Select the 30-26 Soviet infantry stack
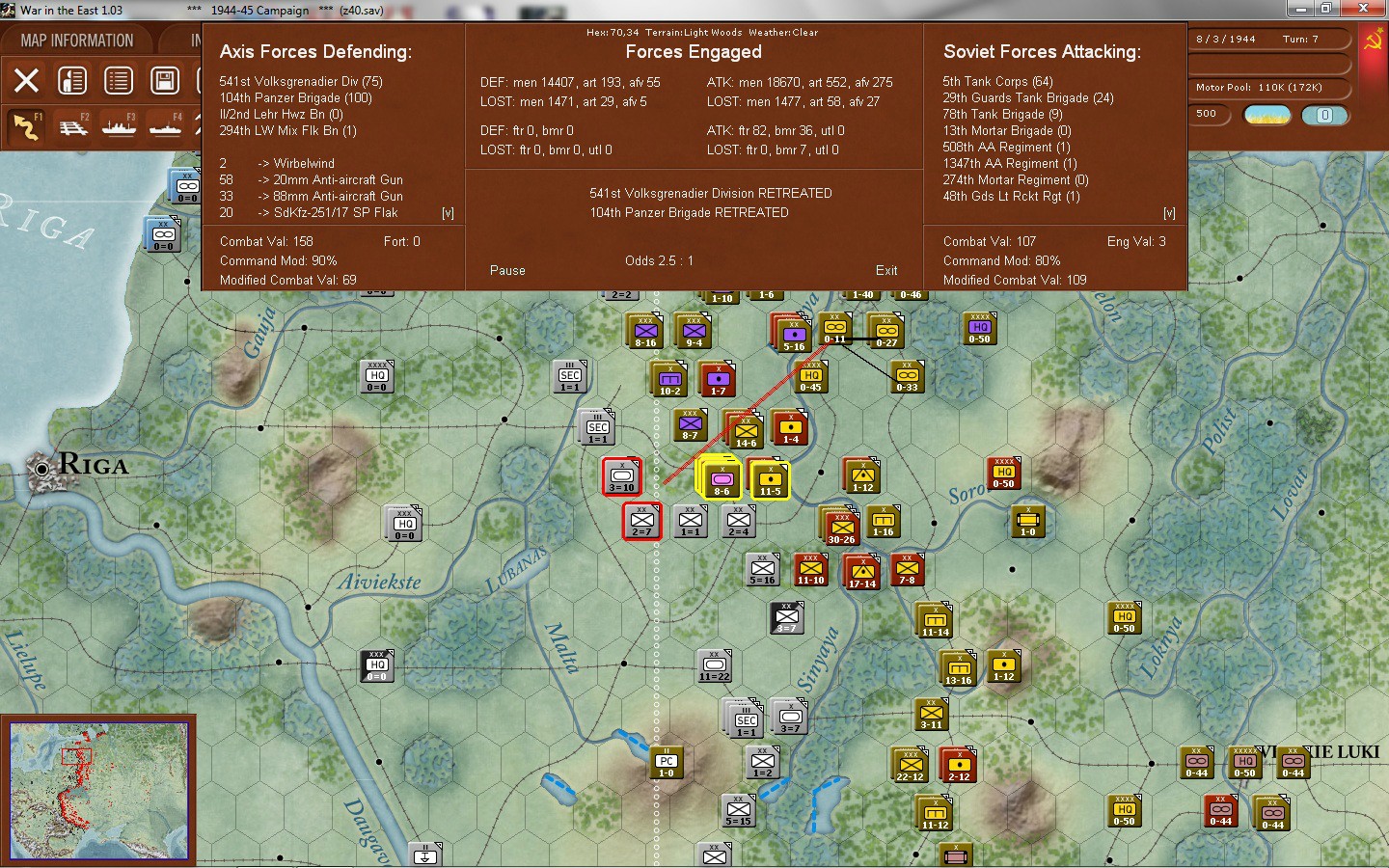Screen dimensions: 1389x868 tap(841, 528)
